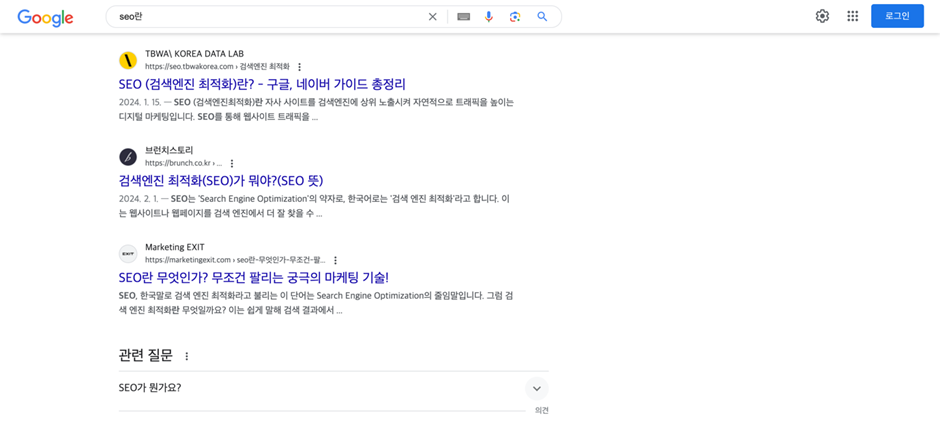Open the Google apps grid
The width and height of the screenshot is (940, 426).
click(x=852, y=16)
